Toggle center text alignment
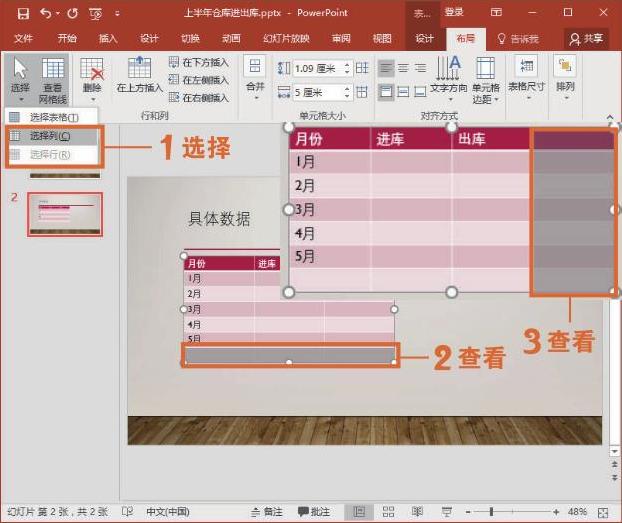Image resolution: width=622 pixels, height=523 pixels. tap(403, 68)
